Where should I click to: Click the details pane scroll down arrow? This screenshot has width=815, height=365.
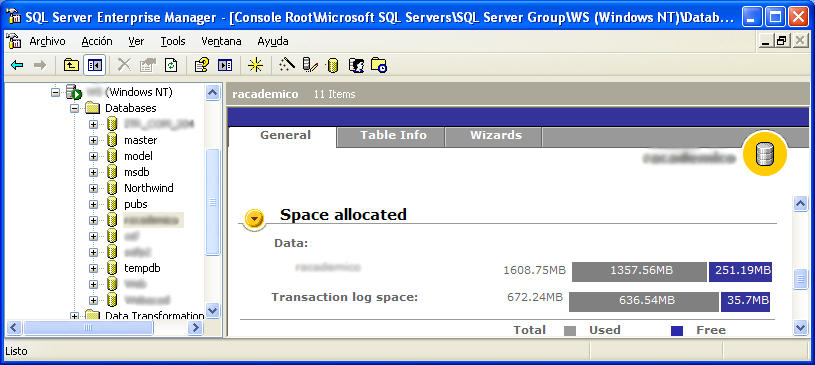coord(800,327)
